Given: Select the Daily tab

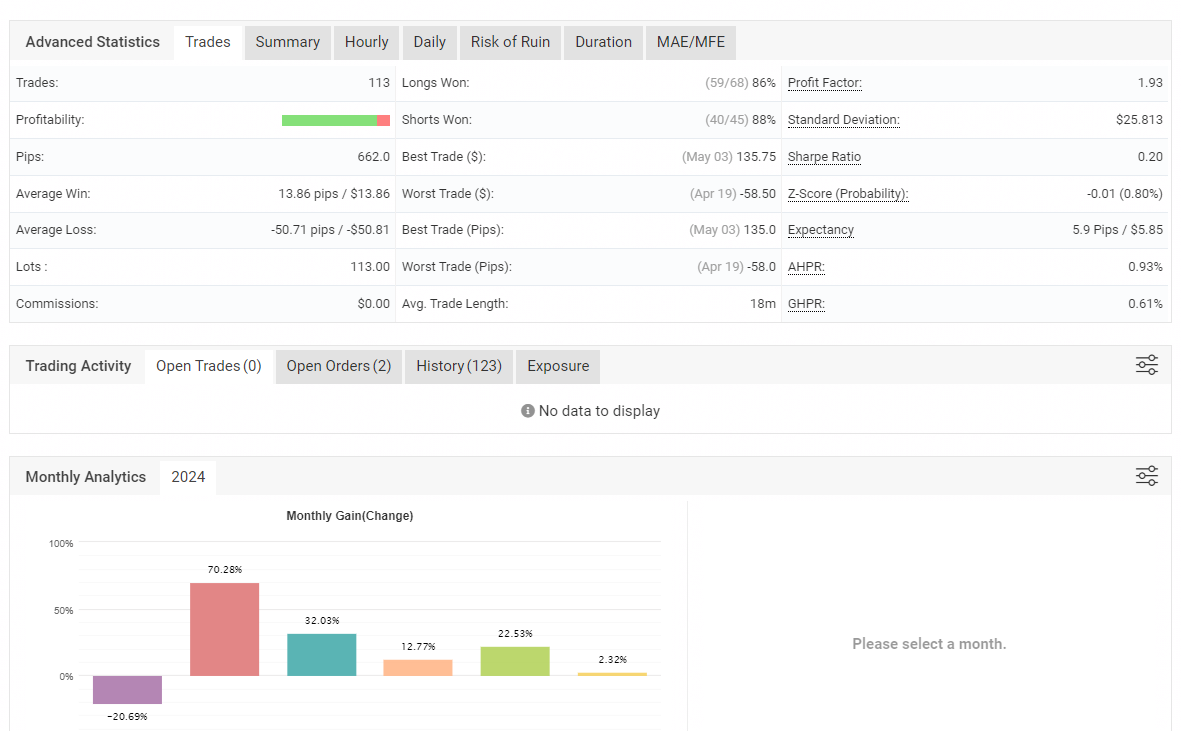Looking at the screenshot, I should (429, 42).
